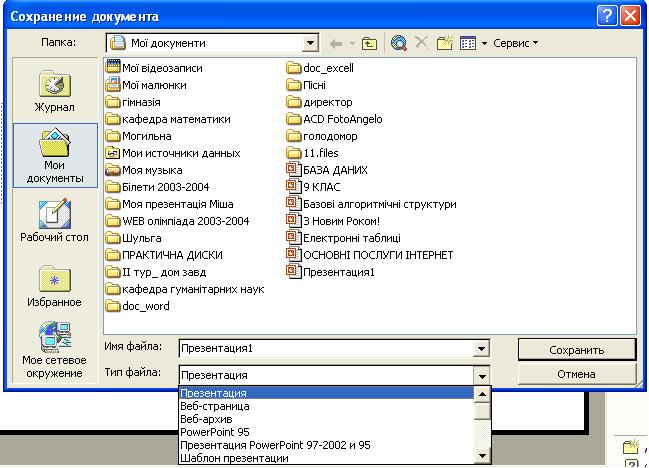Select ІІ тур_ дом завд folder
649x468 pixels.
coord(156,272)
